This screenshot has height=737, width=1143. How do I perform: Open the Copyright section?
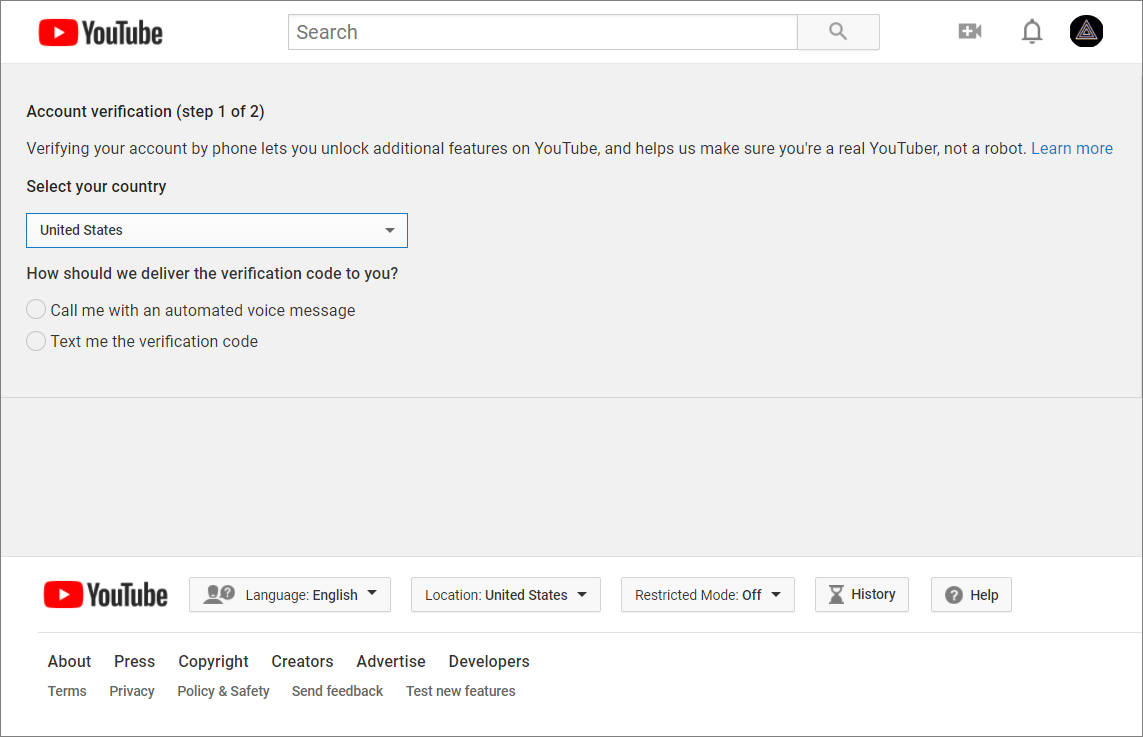click(x=213, y=661)
